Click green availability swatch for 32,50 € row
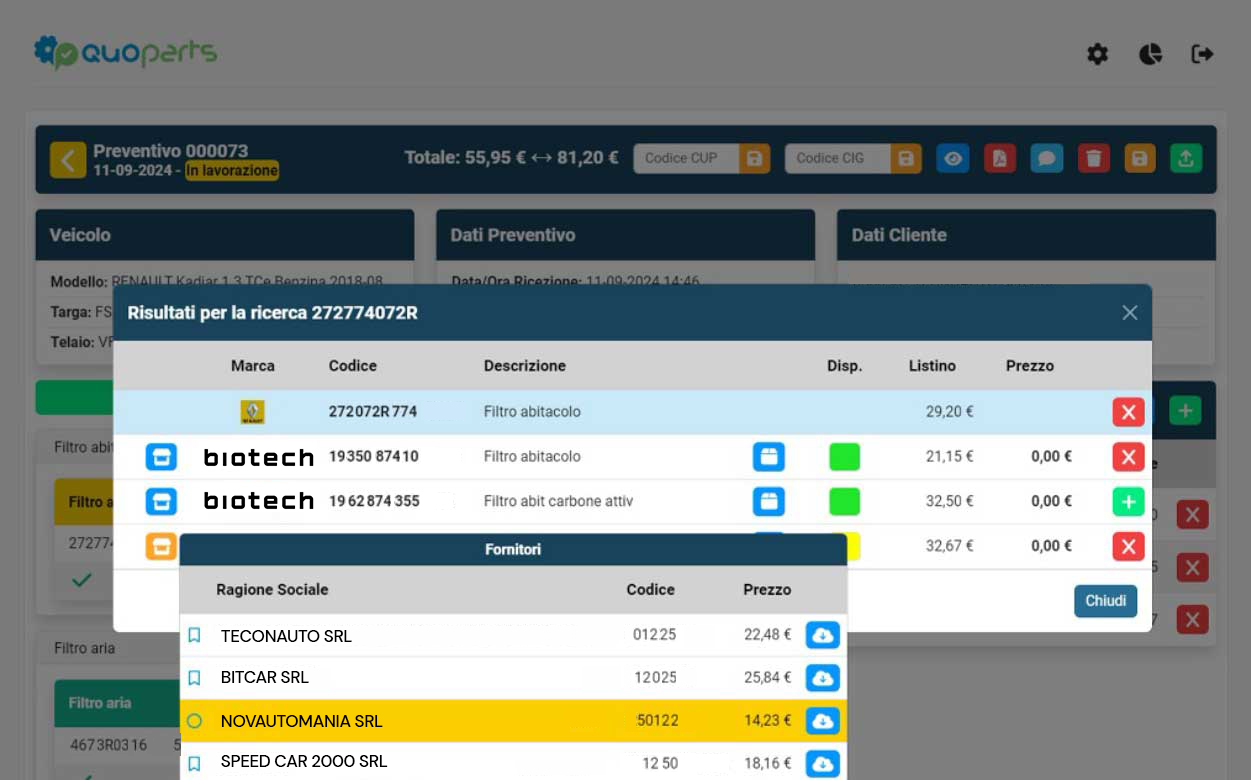Viewport: 1251px width, 780px height. tap(845, 501)
